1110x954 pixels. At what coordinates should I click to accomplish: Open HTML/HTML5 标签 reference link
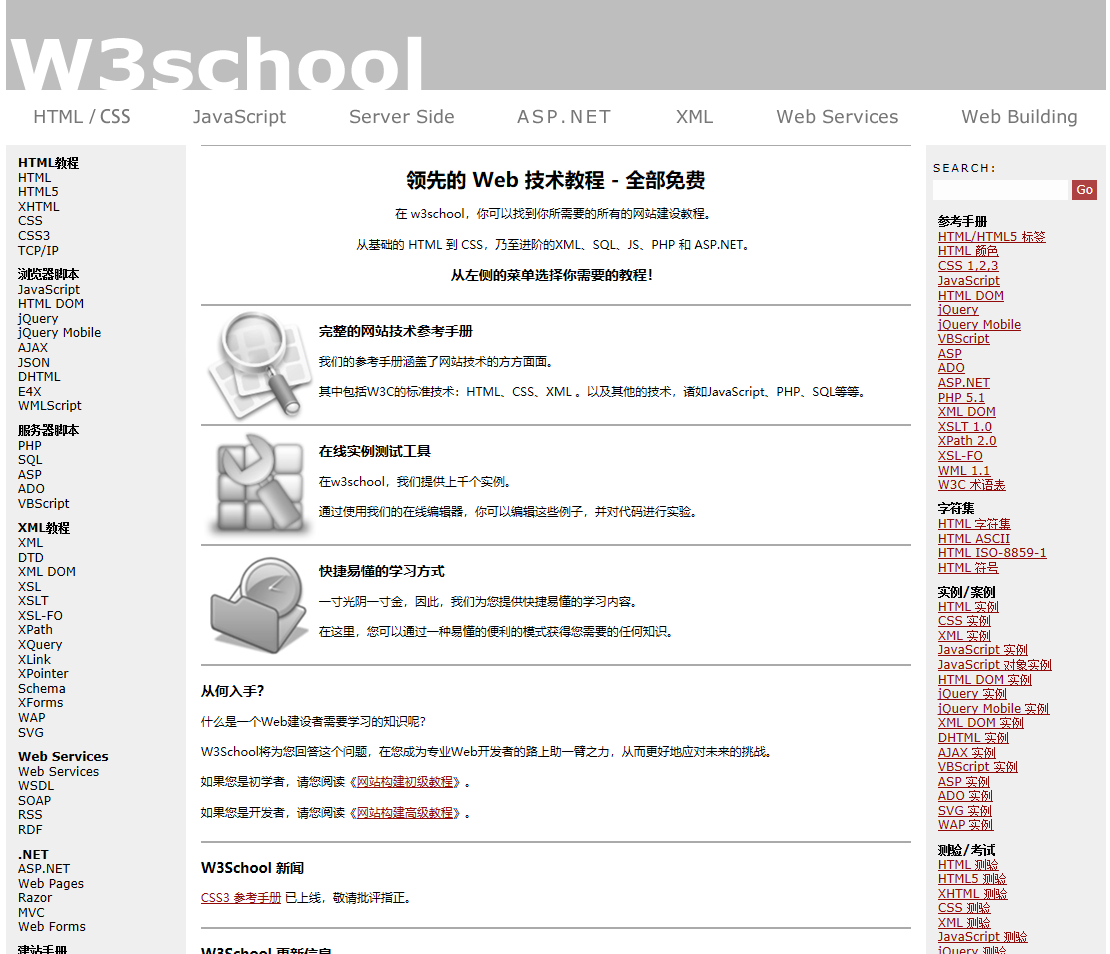pos(991,237)
